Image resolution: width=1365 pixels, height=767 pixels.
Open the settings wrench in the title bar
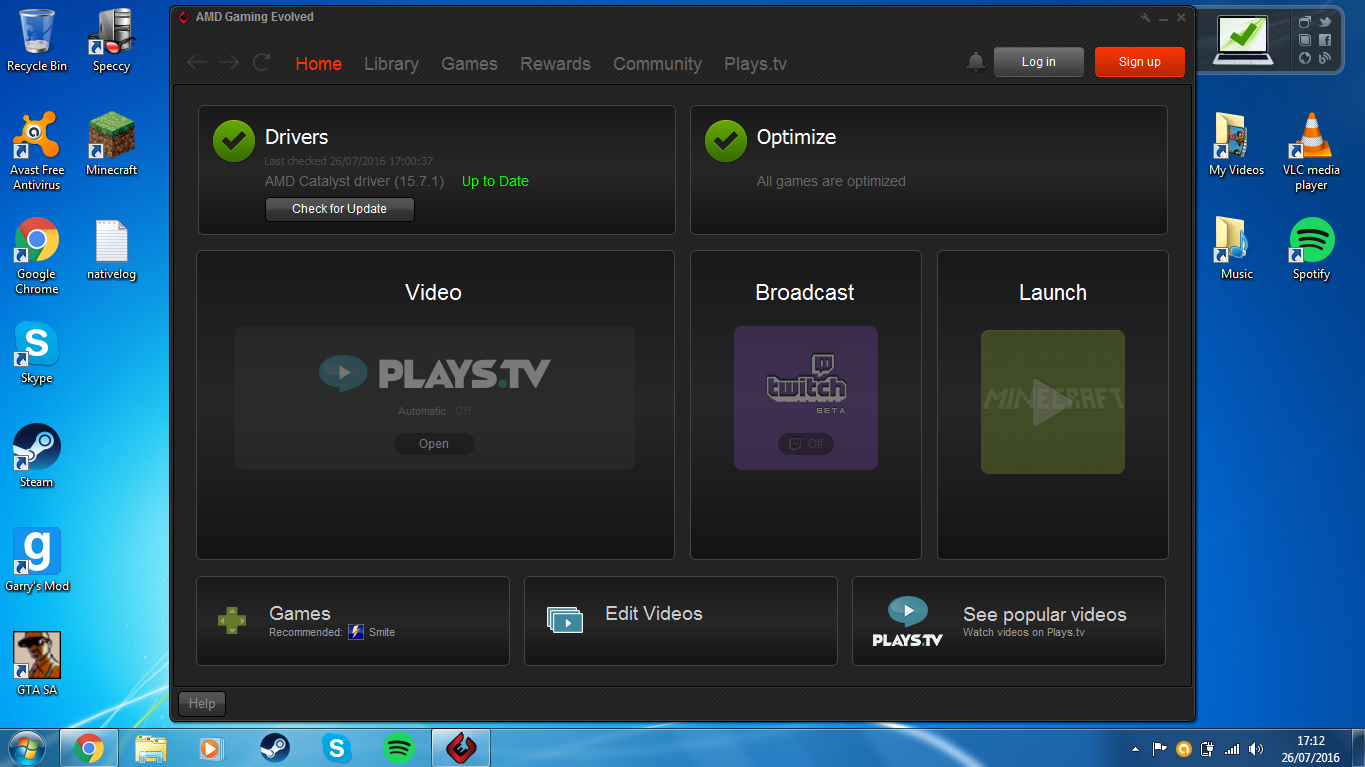tap(1146, 18)
